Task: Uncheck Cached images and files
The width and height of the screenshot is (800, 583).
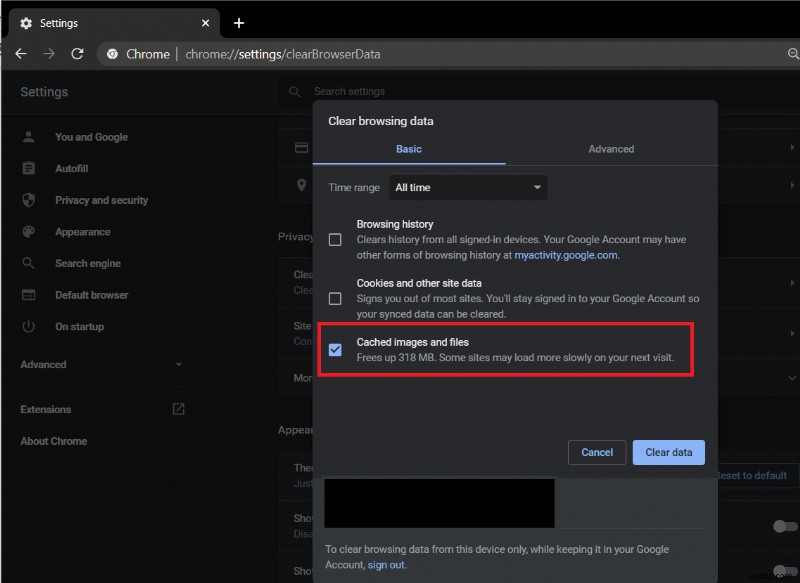Action: click(x=335, y=350)
